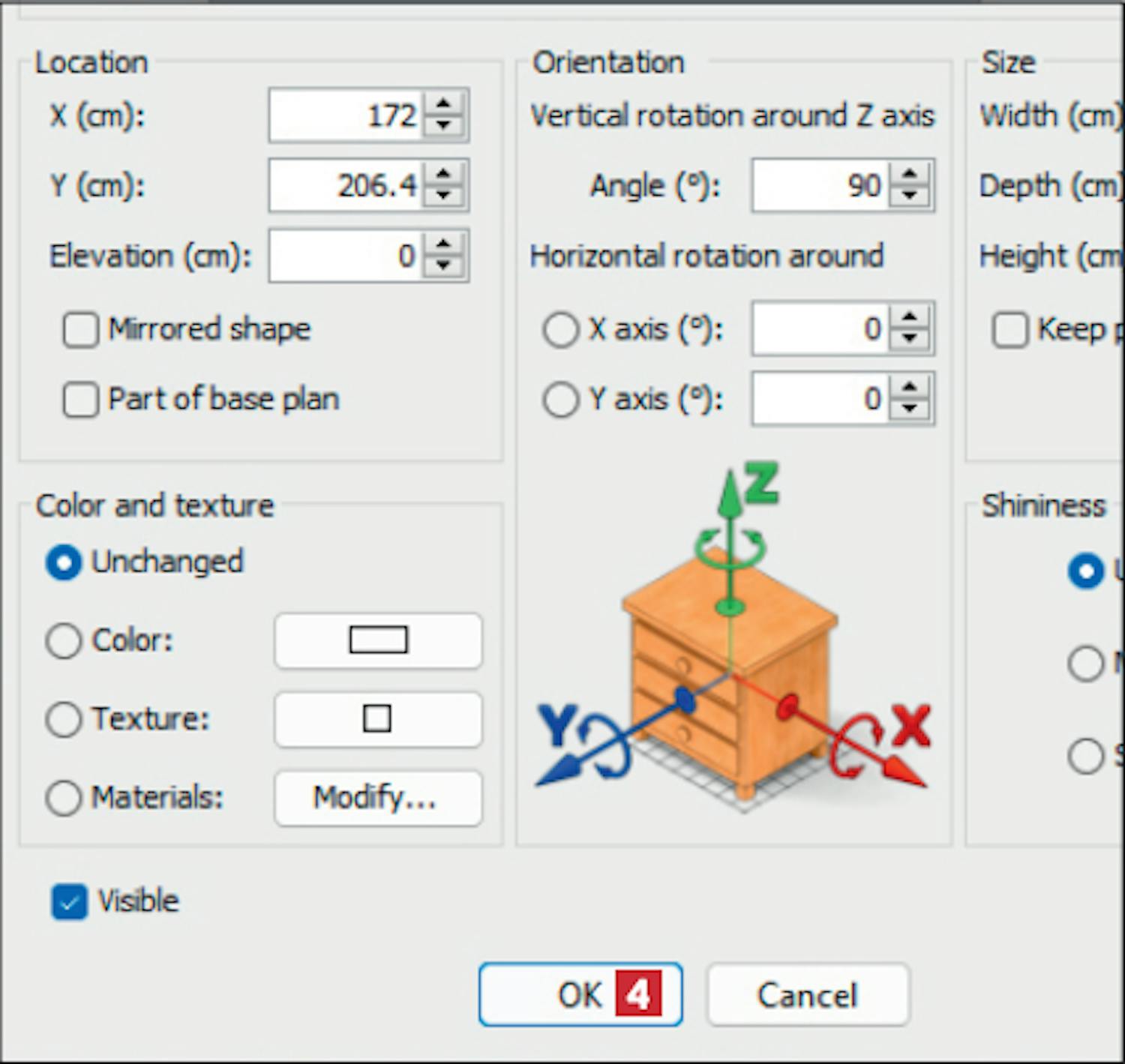
Task: Confirm the dialog with OK
Action: [580, 995]
